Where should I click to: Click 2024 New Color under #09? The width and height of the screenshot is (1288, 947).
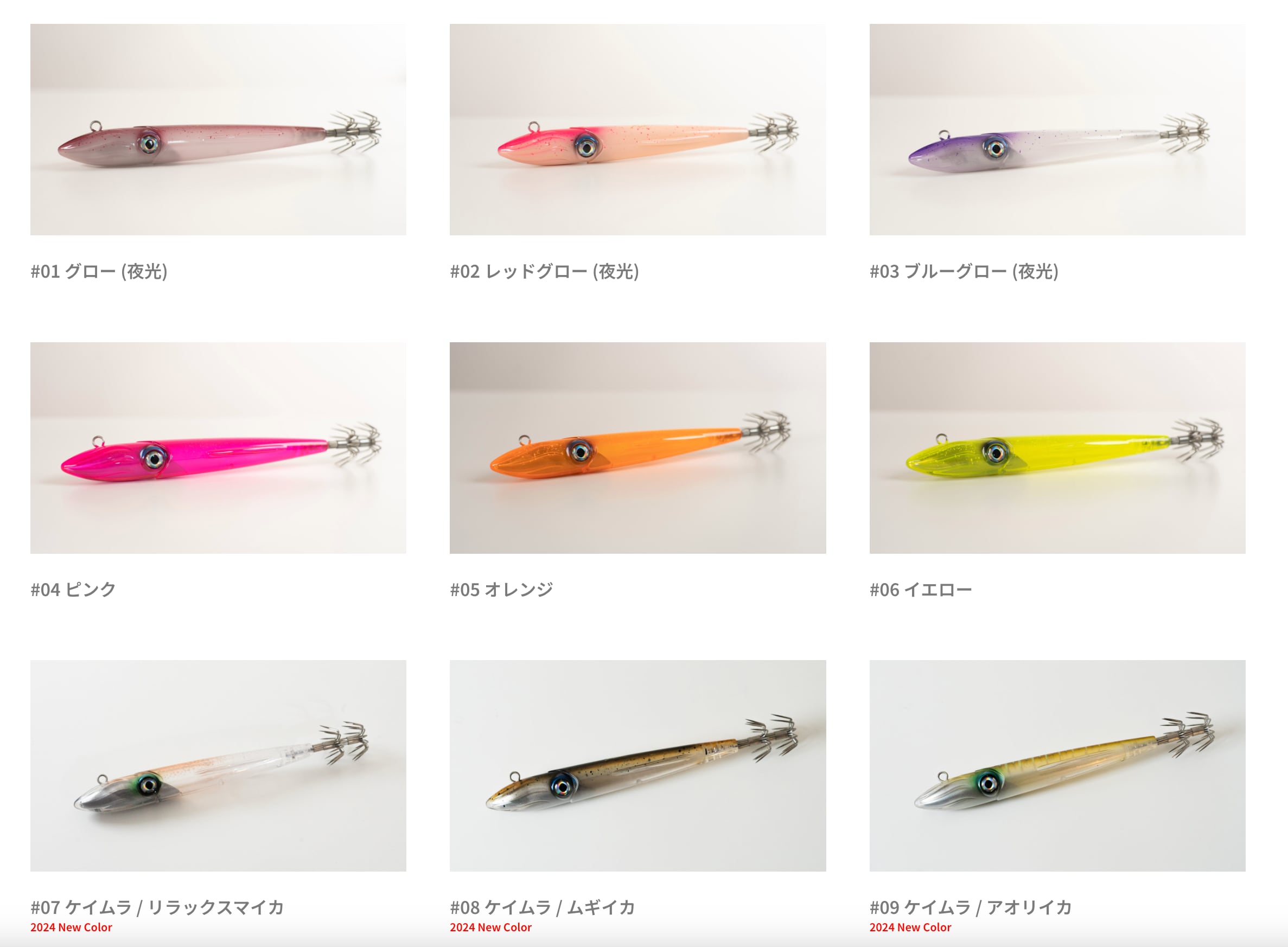(x=910, y=927)
